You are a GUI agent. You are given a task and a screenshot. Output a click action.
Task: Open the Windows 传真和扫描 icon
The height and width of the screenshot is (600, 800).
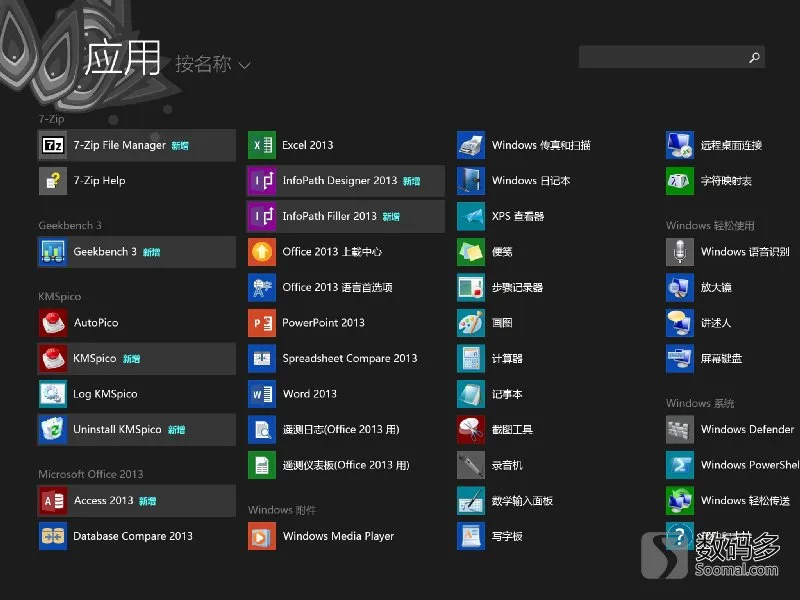pos(471,145)
